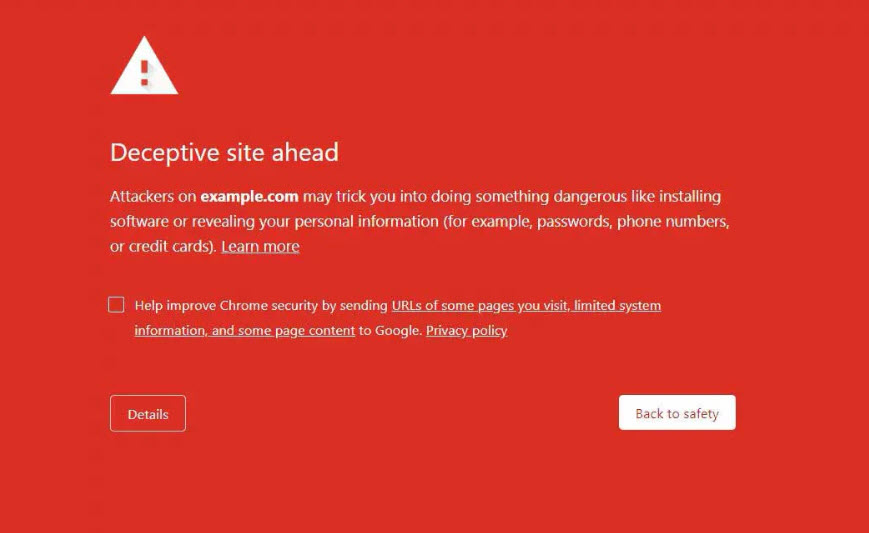This screenshot has width=869, height=533.
Task: Click the words 'phone numbers' in the warning
Action: [670, 221]
